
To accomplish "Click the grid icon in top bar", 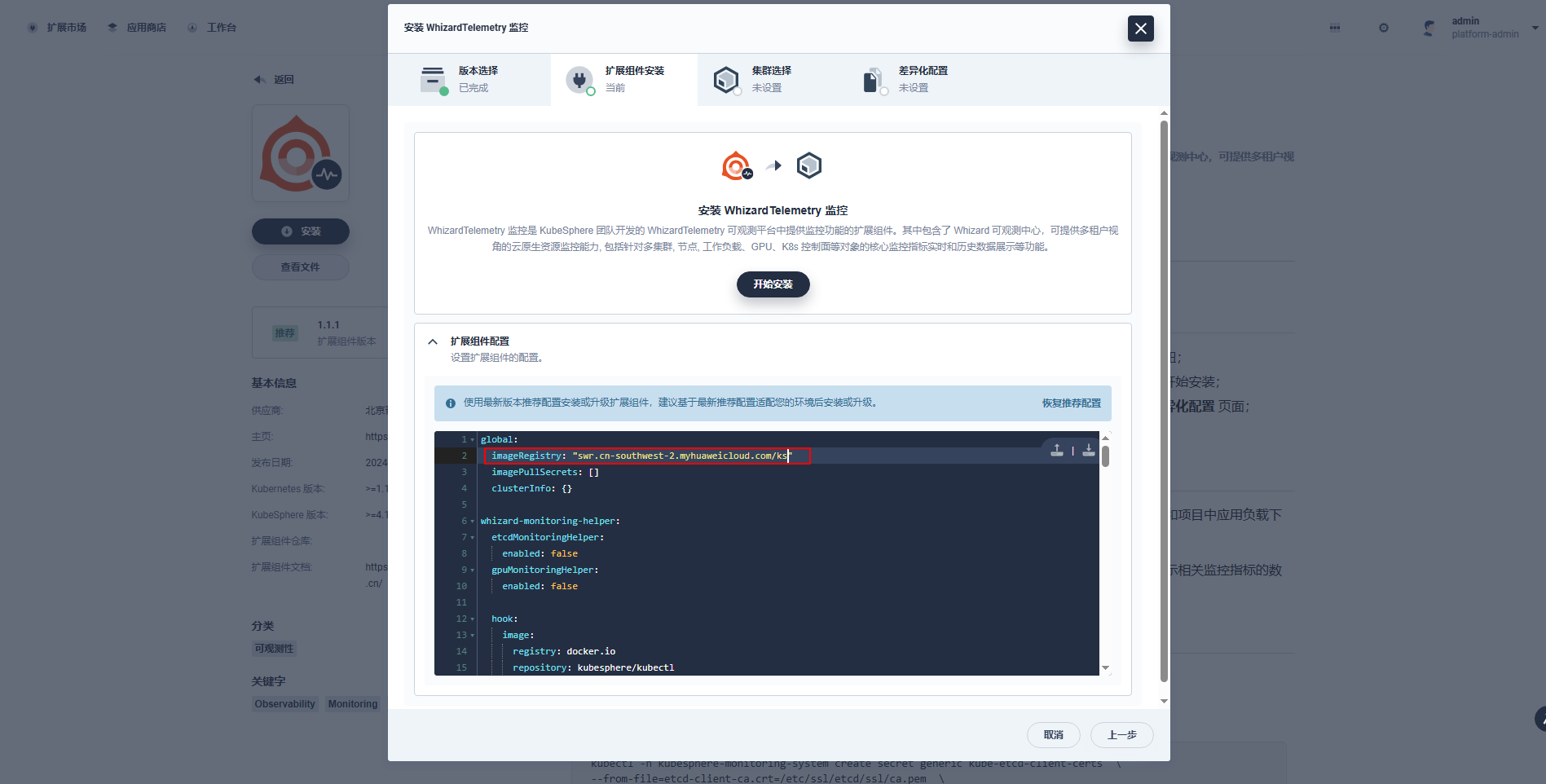I will click(x=1334, y=28).
